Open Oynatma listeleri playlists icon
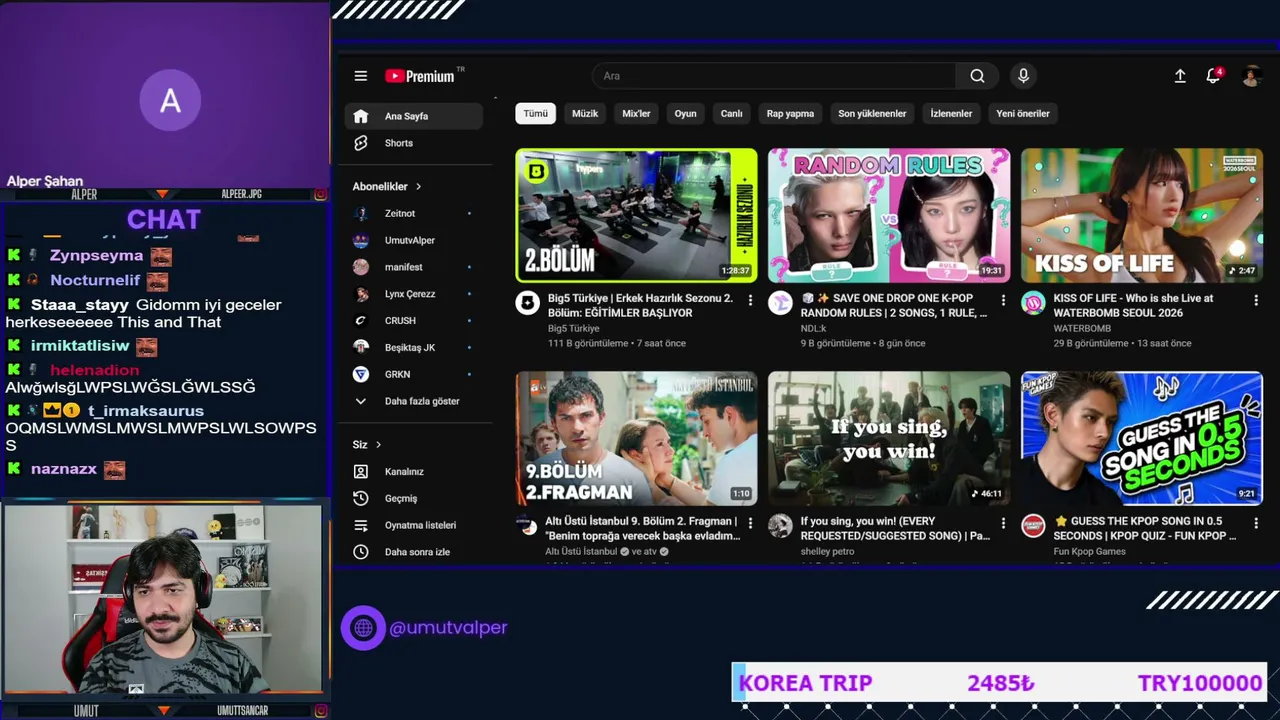The width and height of the screenshot is (1280, 720). [361, 525]
